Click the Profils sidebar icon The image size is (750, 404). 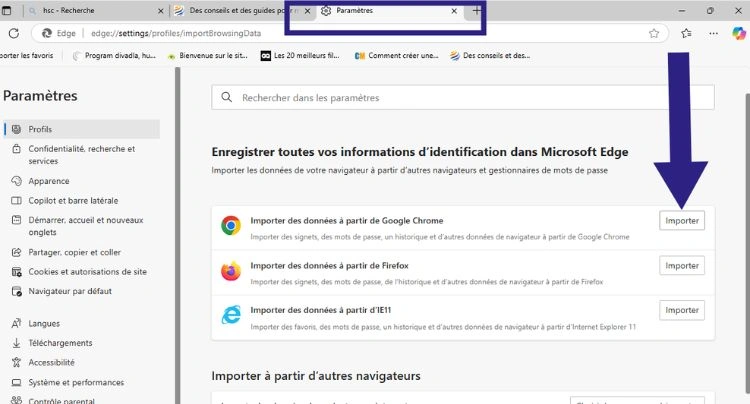[x=16, y=129]
